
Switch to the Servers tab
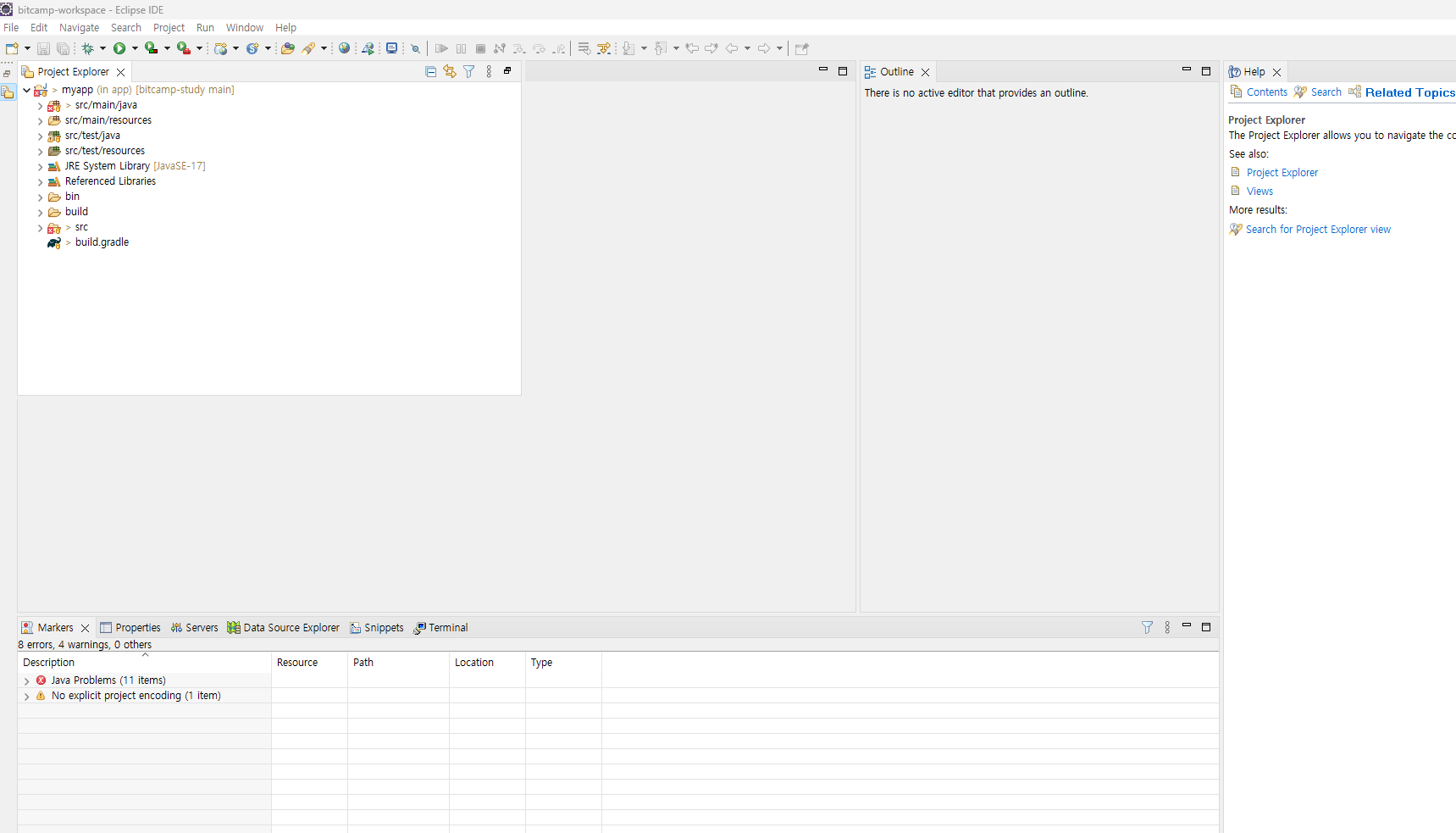(x=194, y=628)
